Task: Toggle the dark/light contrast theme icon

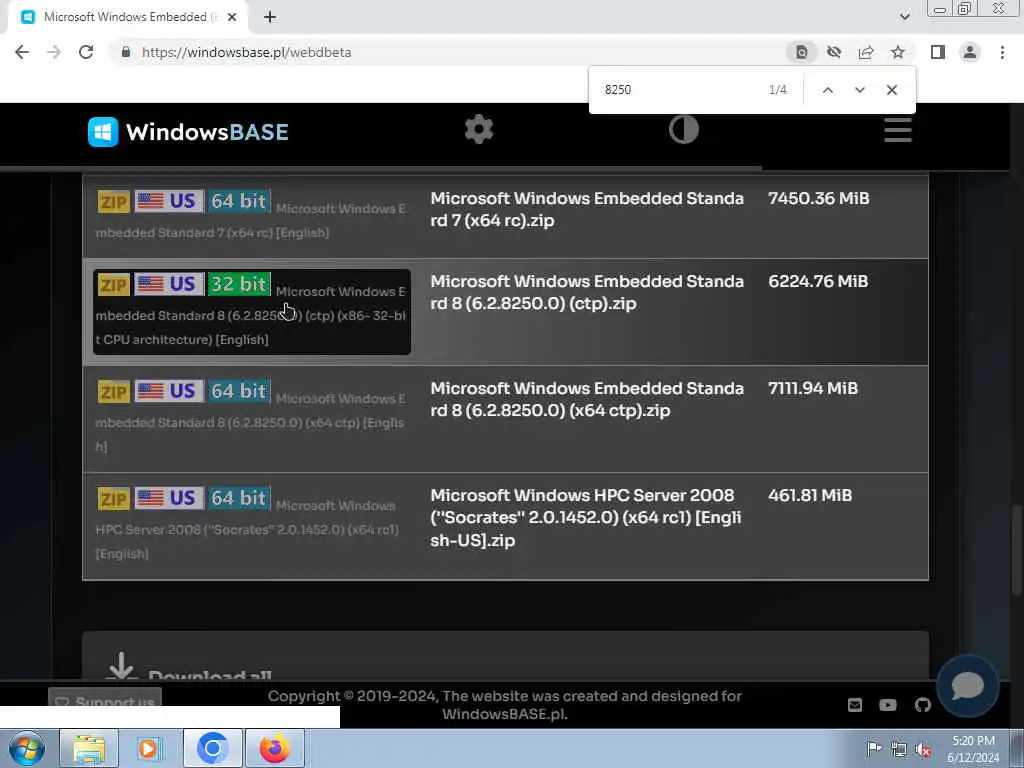Action: (684, 129)
